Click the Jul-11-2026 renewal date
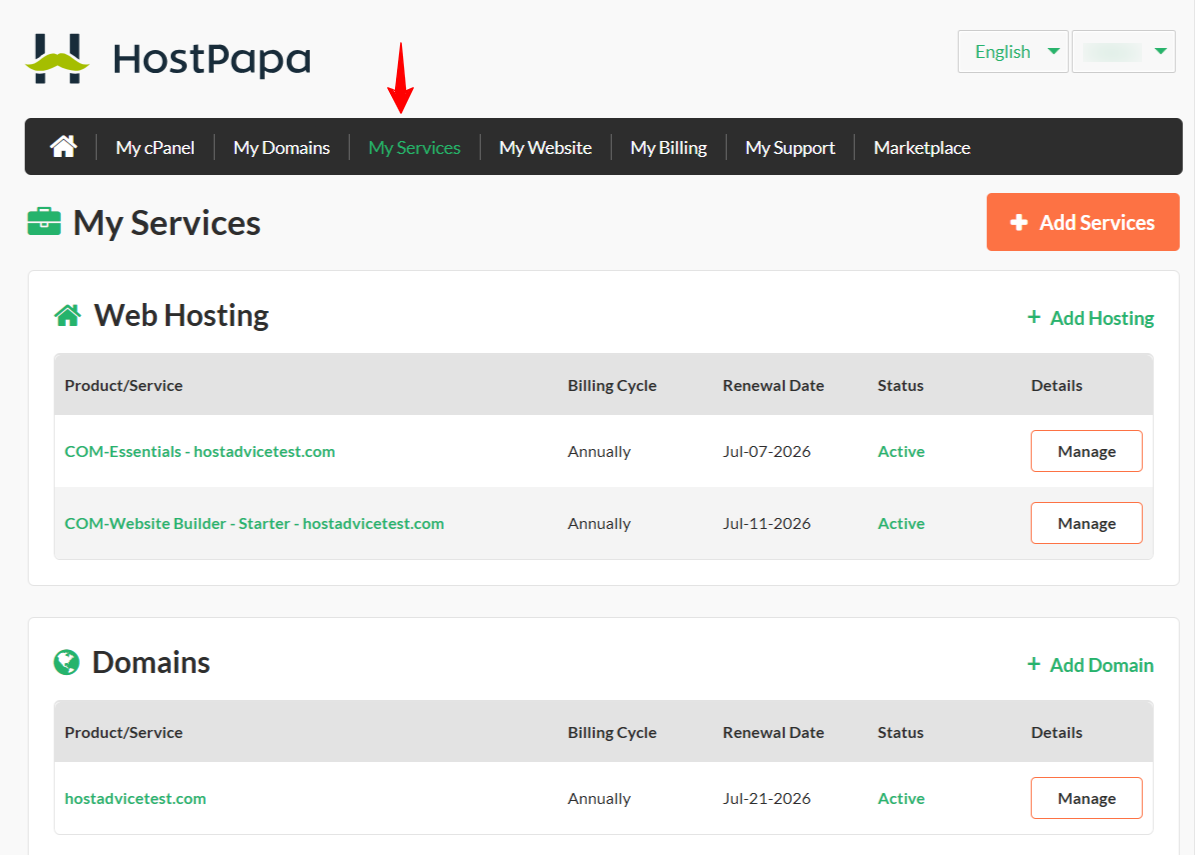 pos(767,524)
